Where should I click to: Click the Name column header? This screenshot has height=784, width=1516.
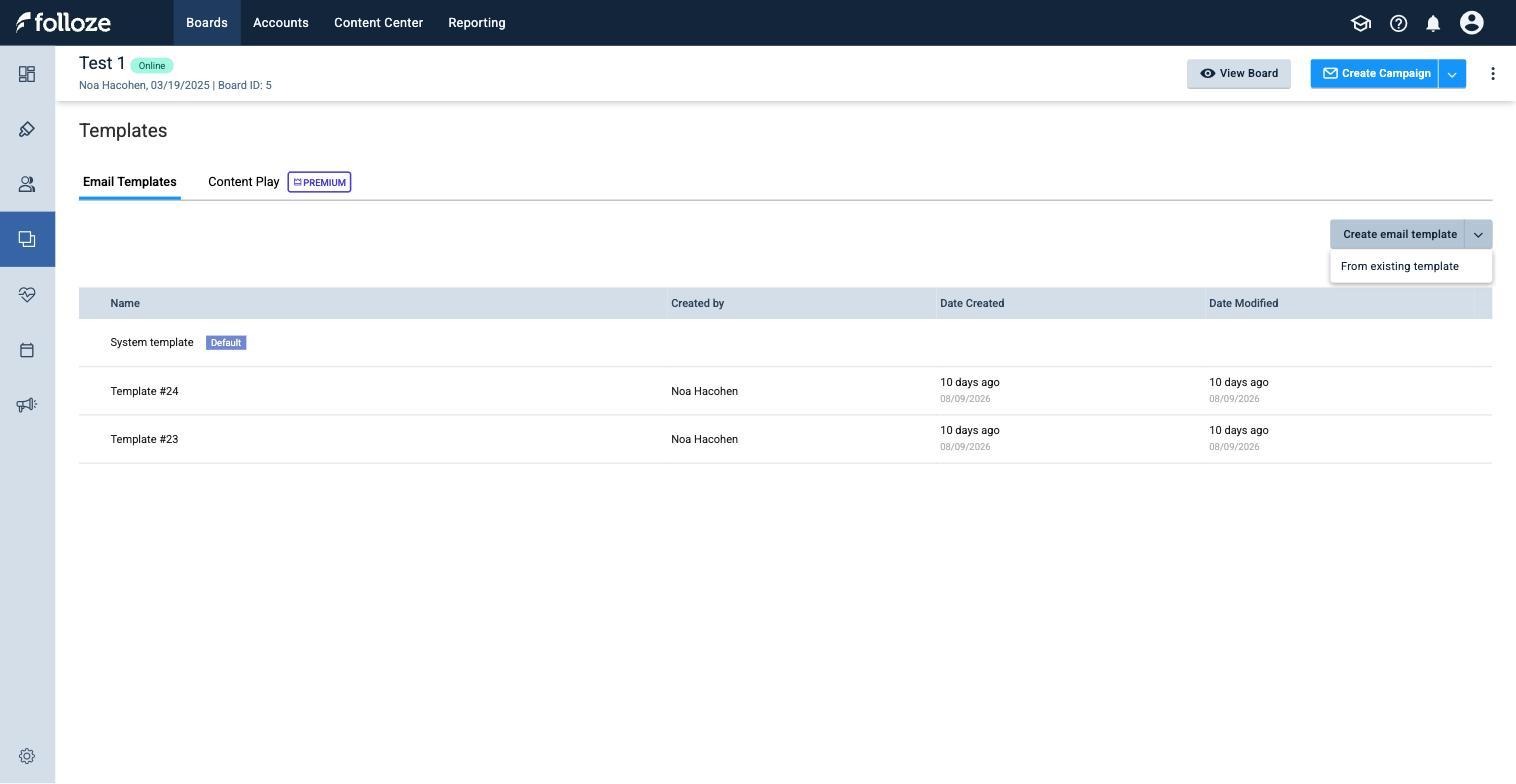pyautogui.click(x=125, y=303)
